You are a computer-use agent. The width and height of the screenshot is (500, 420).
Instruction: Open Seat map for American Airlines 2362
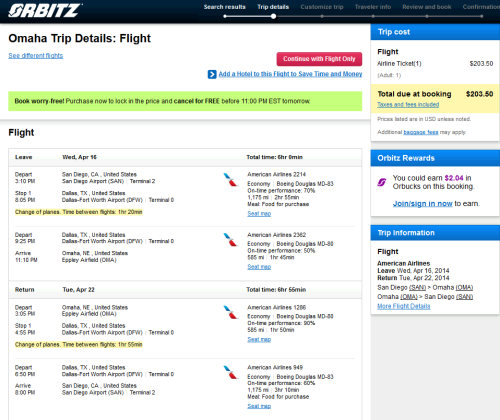(x=259, y=267)
